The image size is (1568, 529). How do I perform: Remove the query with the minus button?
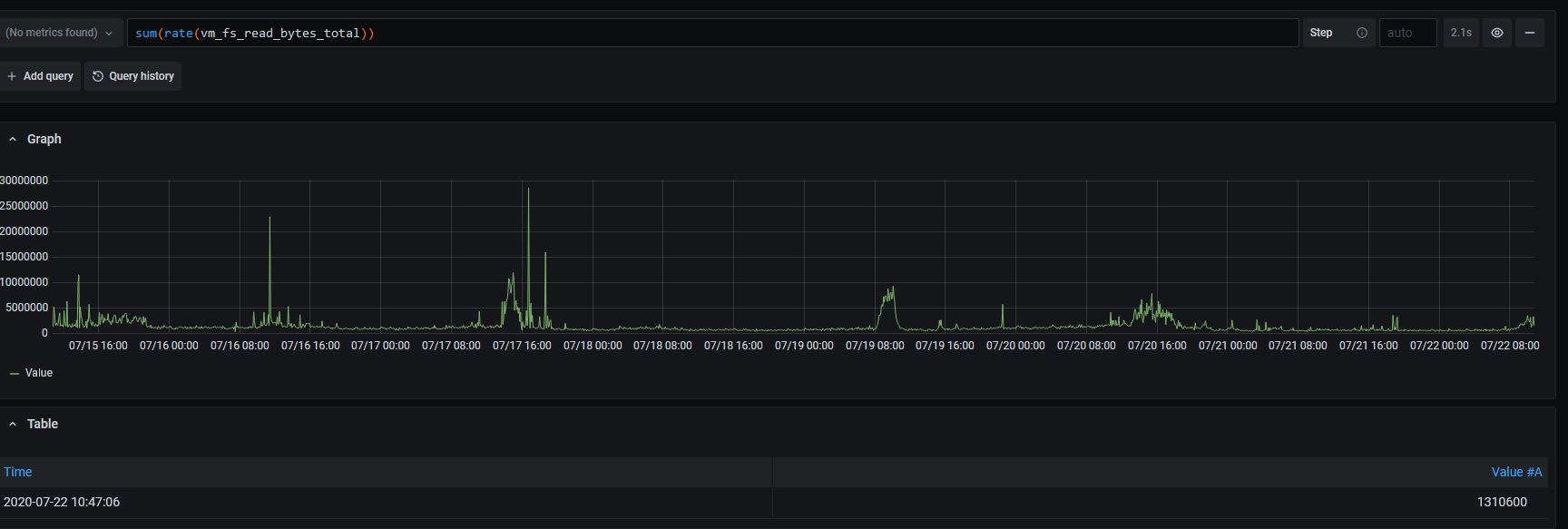click(1530, 33)
